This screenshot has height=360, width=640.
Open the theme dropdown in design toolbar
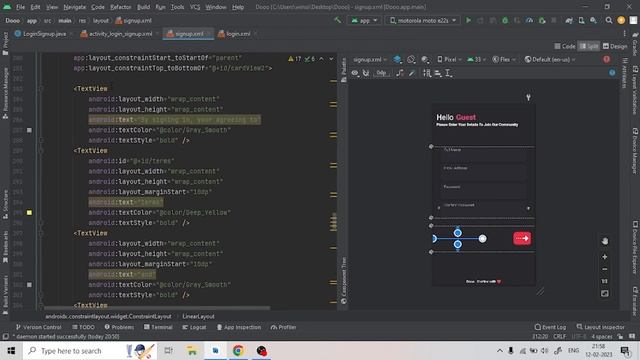pos(504,60)
